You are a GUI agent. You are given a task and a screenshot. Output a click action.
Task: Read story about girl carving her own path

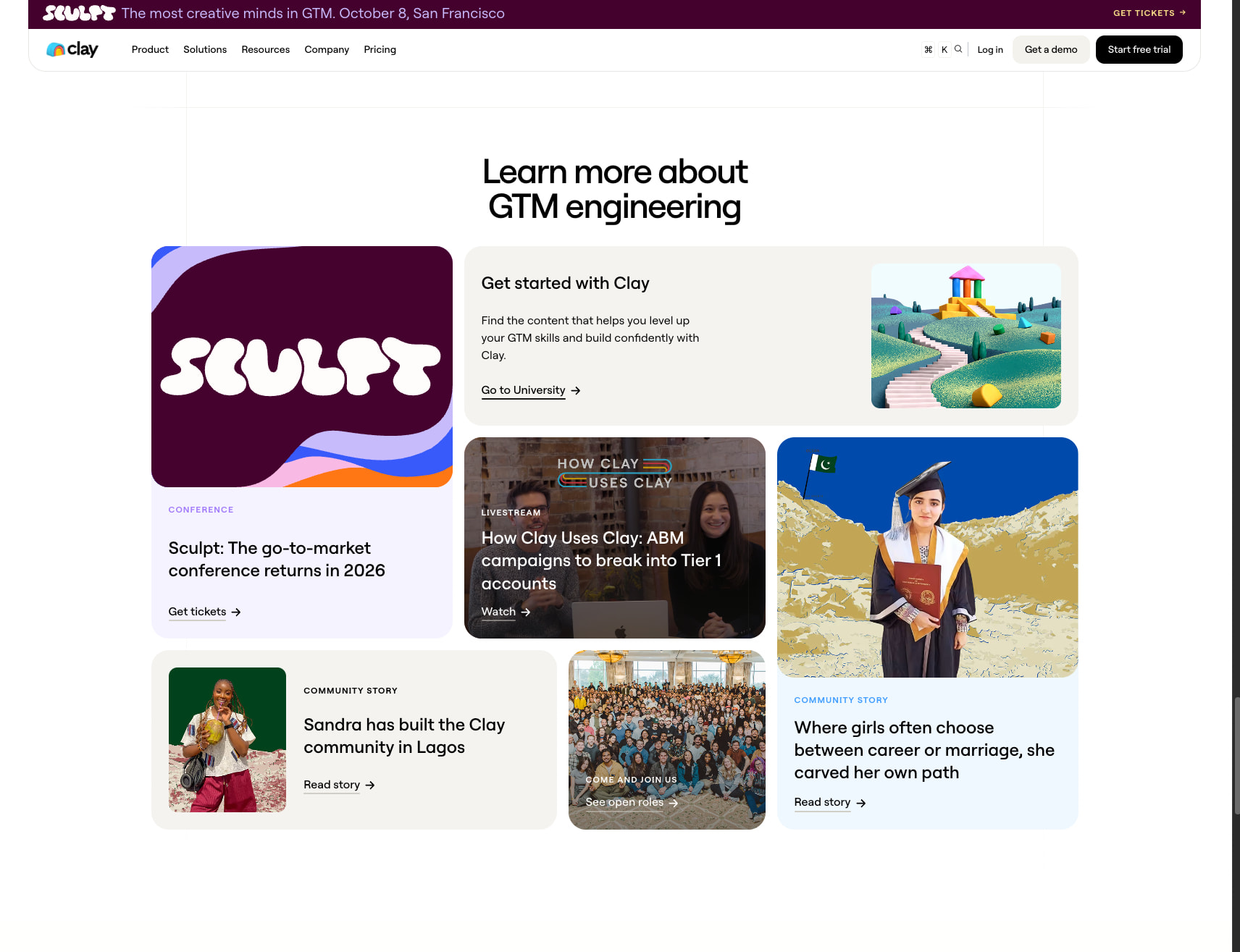pos(822,802)
